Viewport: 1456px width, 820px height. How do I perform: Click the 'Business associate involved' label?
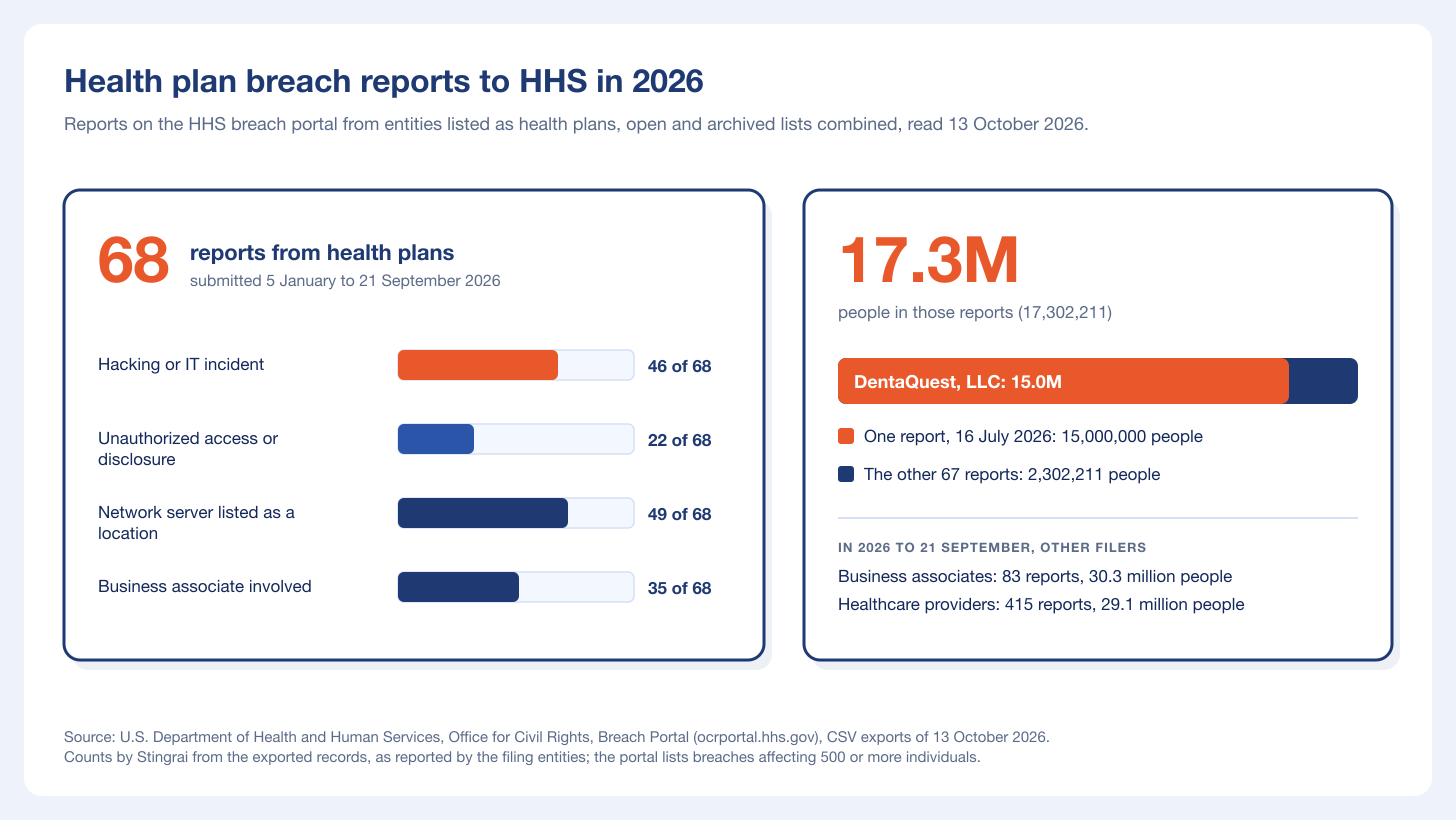tap(205, 587)
